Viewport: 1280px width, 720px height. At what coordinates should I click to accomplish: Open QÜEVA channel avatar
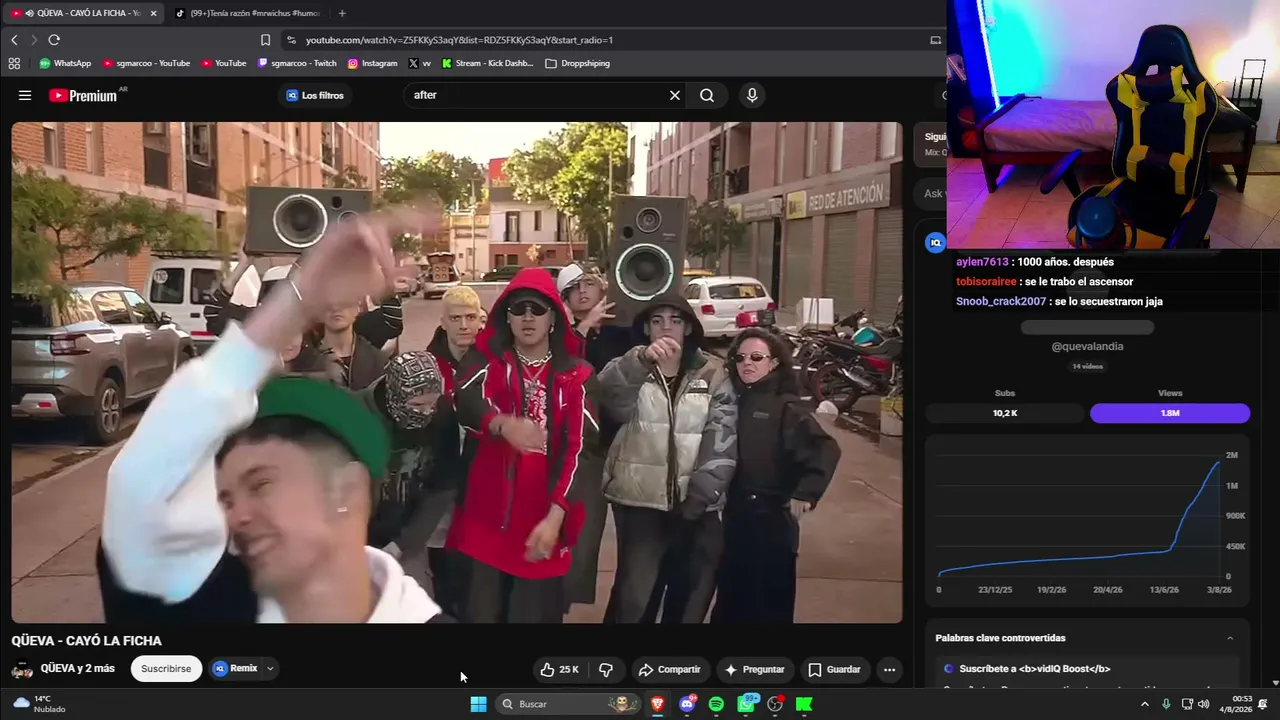pos(22,669)
